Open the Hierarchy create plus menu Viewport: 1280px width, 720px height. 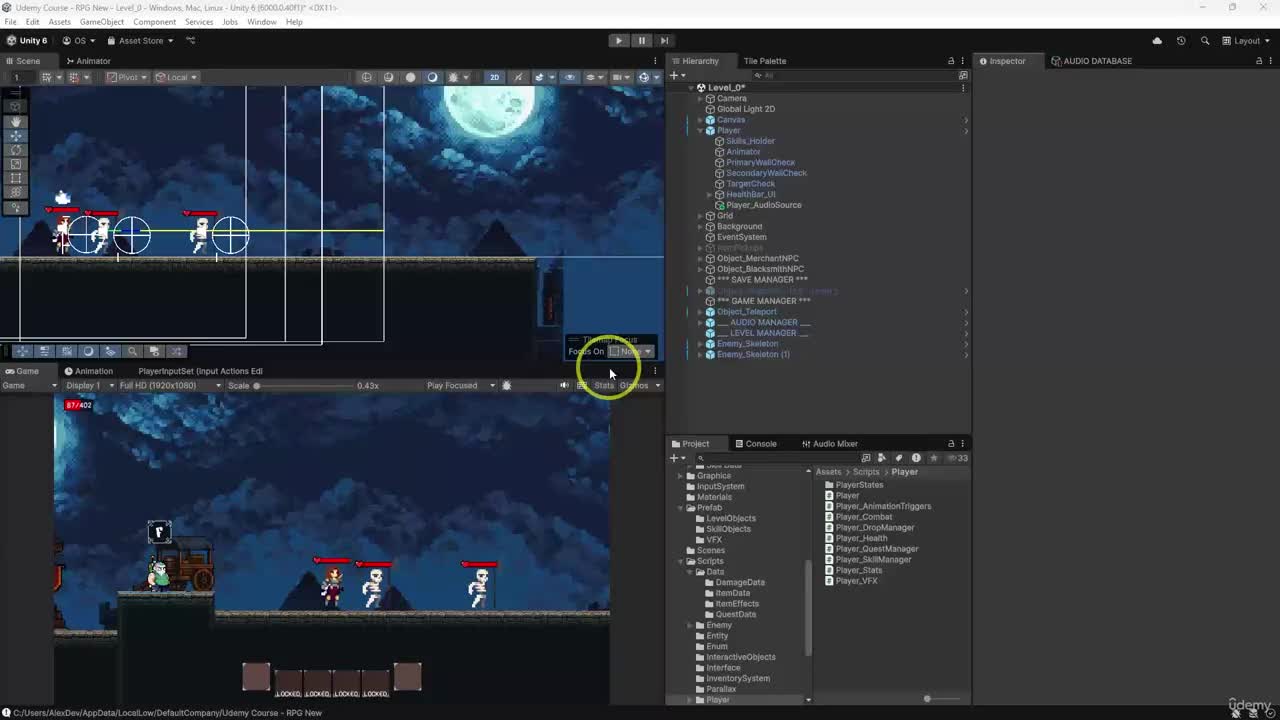[677, 76]
